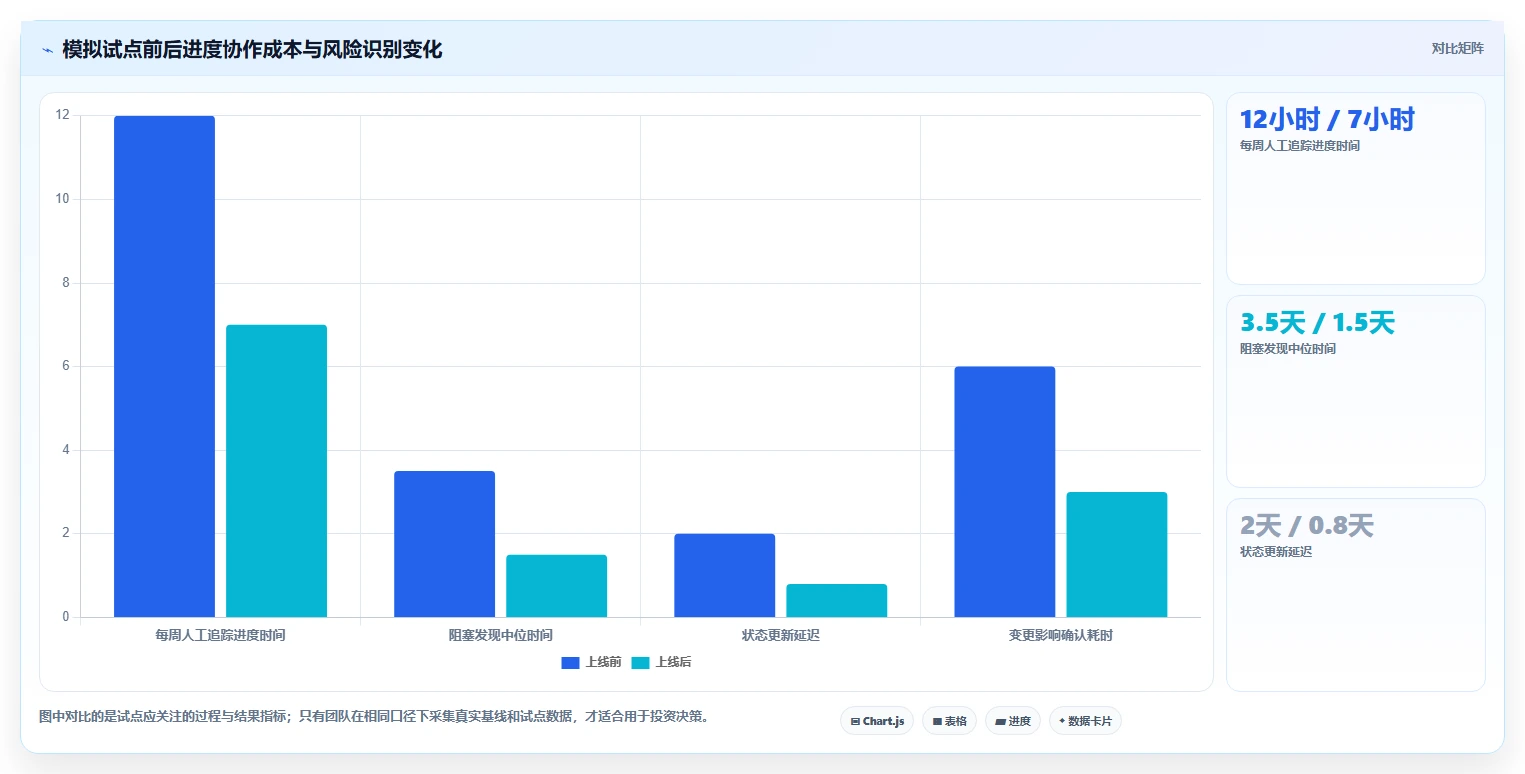Click the 阻塞发现中位时间 x-axis label
This screenshot has height=774, width=1525.
pyautogui.click(x=500, y=635)
